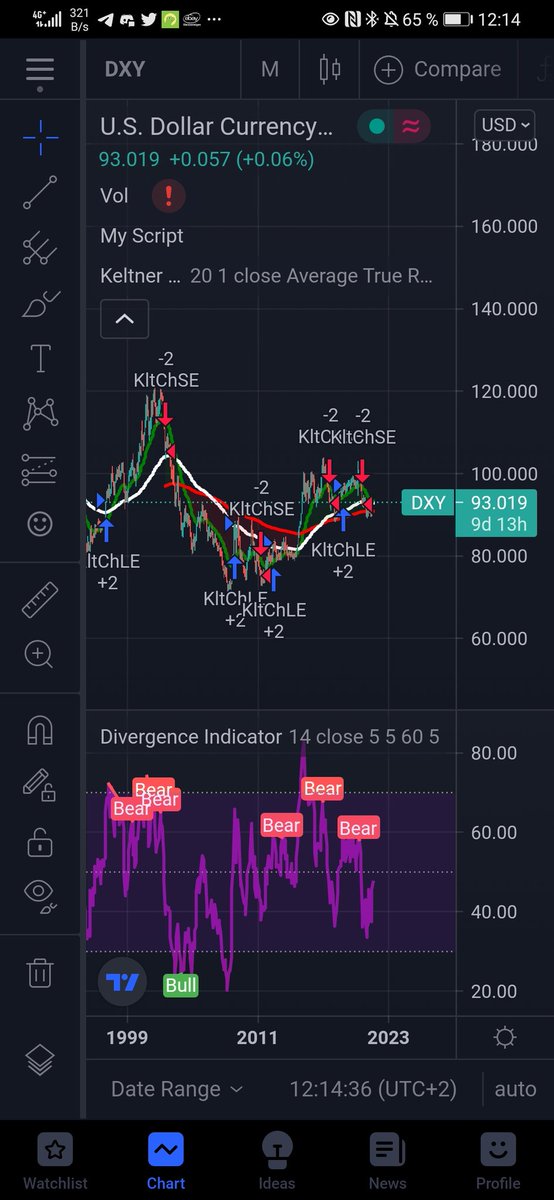
Task: Open the Ideas tab
Action: [x=277, y=1160]
